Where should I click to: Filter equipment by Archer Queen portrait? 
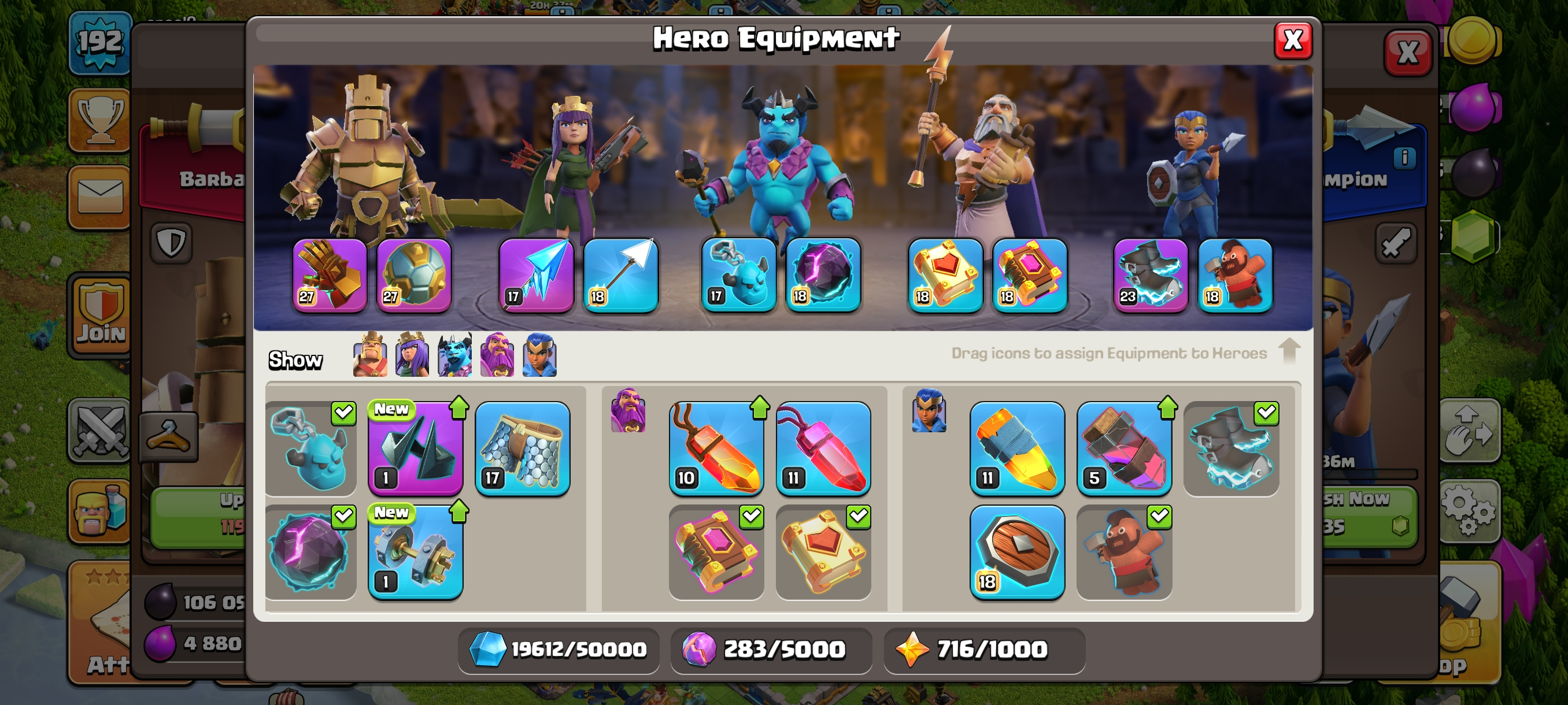point(412,355)
